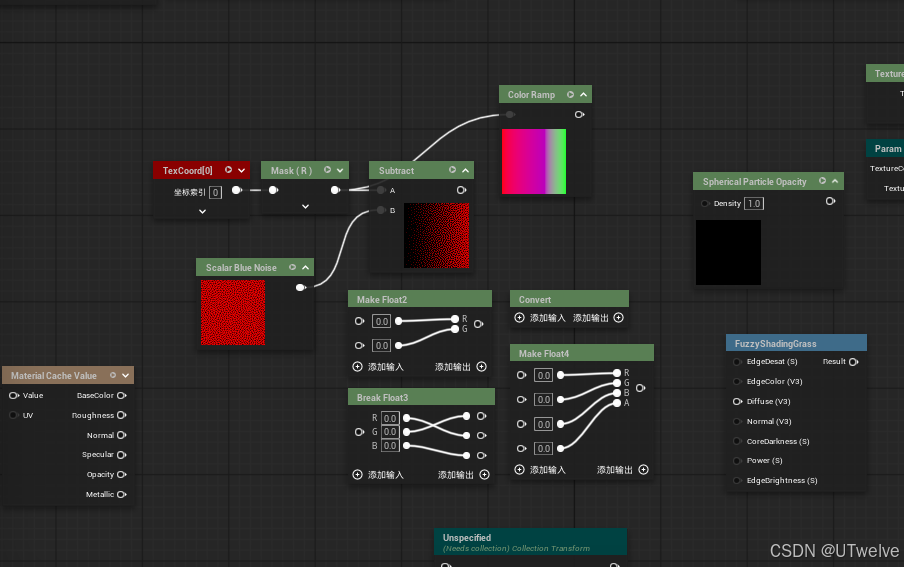Click the Scalar Blue Noise red preview
The image size is (904, 567).
click(x=233, y=313)
